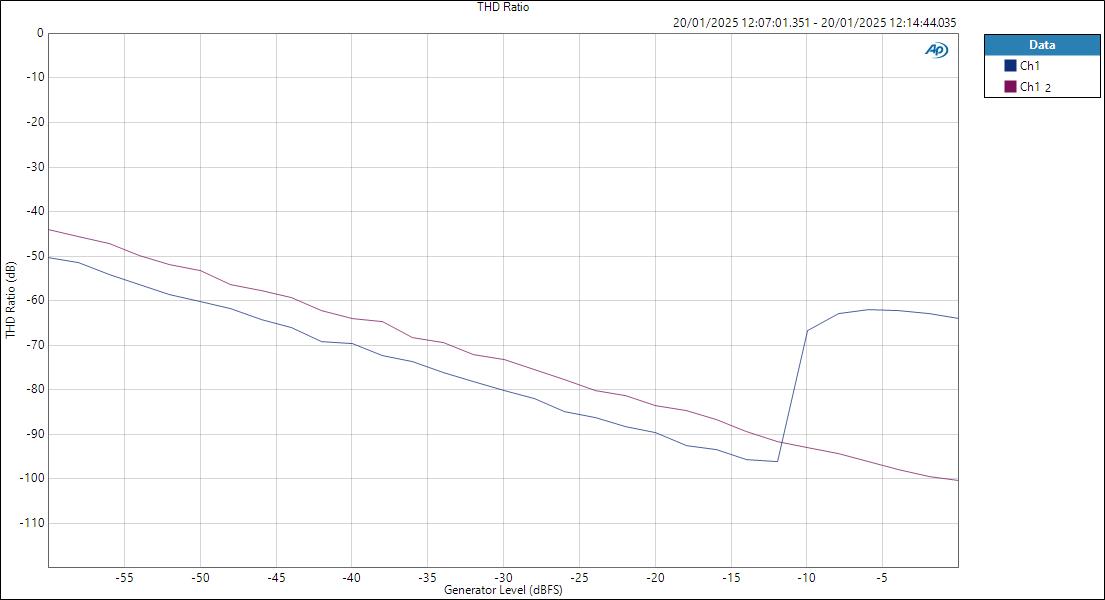
Task: Click the -100 tick on y-axis
Action: tap(32, 477)
